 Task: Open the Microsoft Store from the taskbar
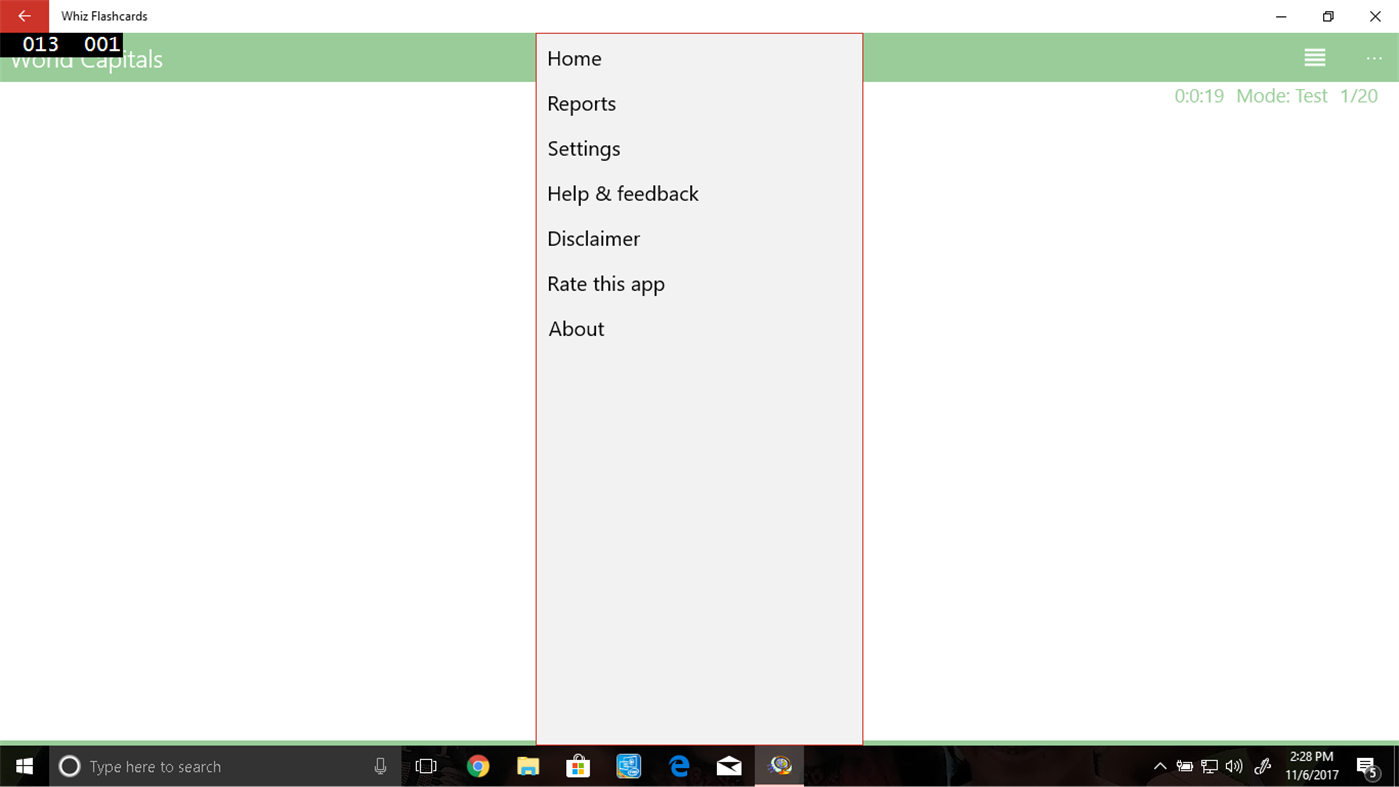pos(578,766)
